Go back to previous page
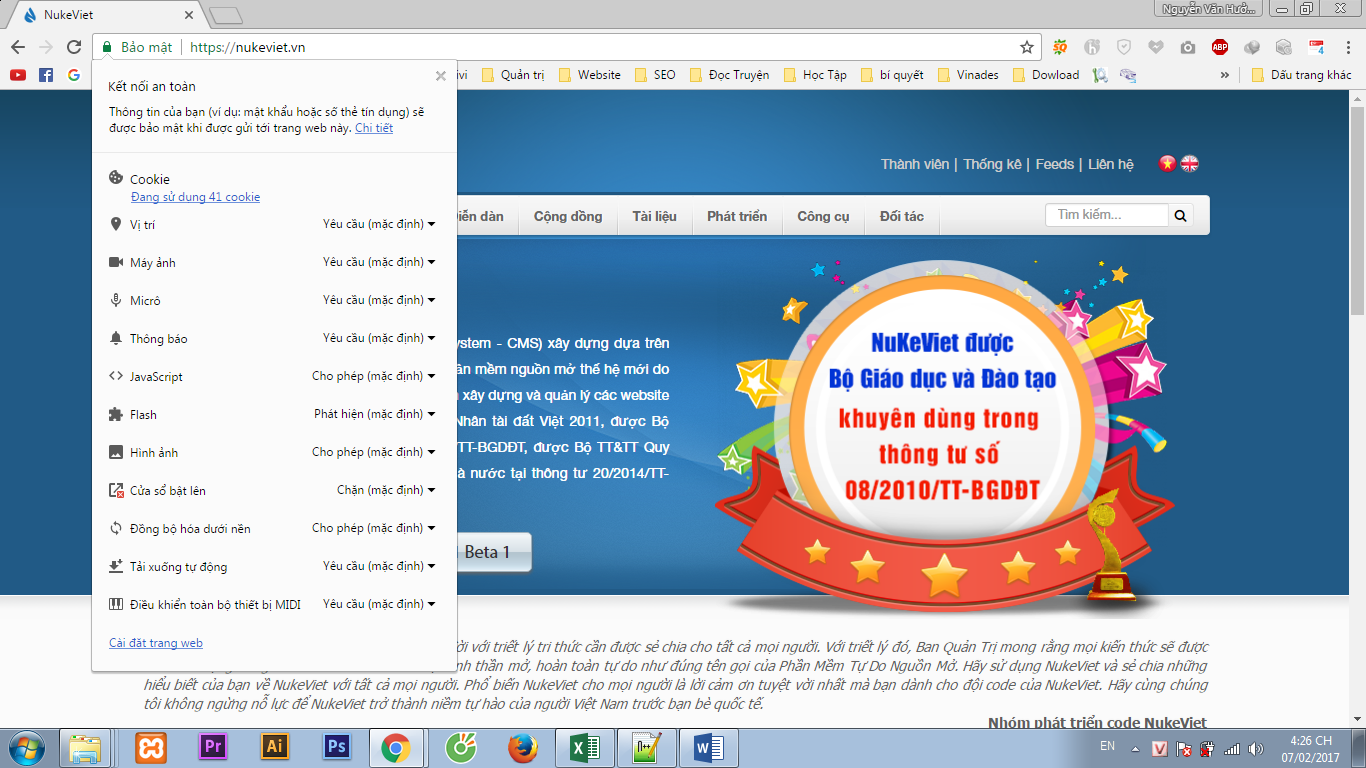1366x768 pixels. (18, 47)
